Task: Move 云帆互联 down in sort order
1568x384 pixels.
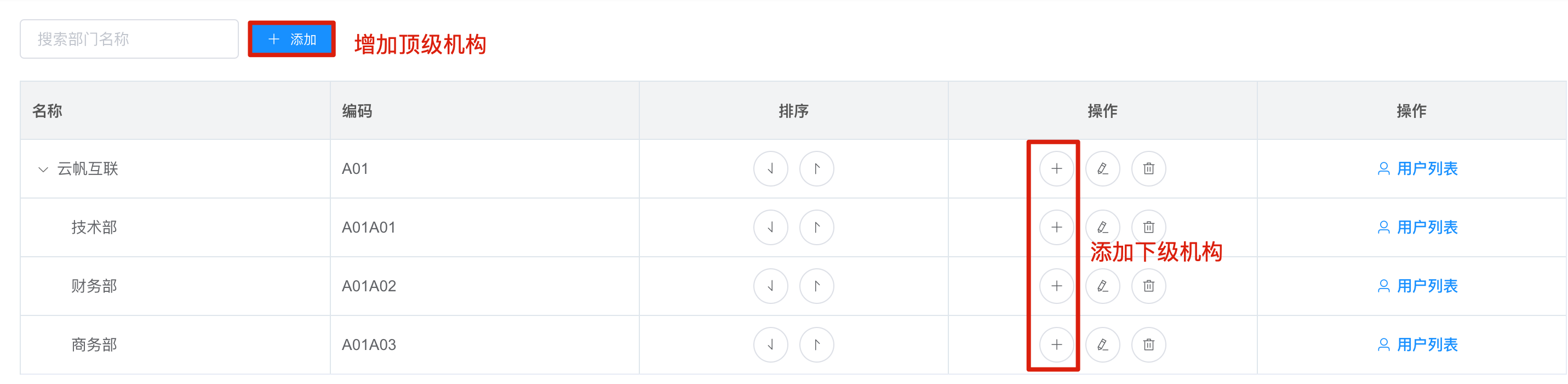Action: (771, 169)
